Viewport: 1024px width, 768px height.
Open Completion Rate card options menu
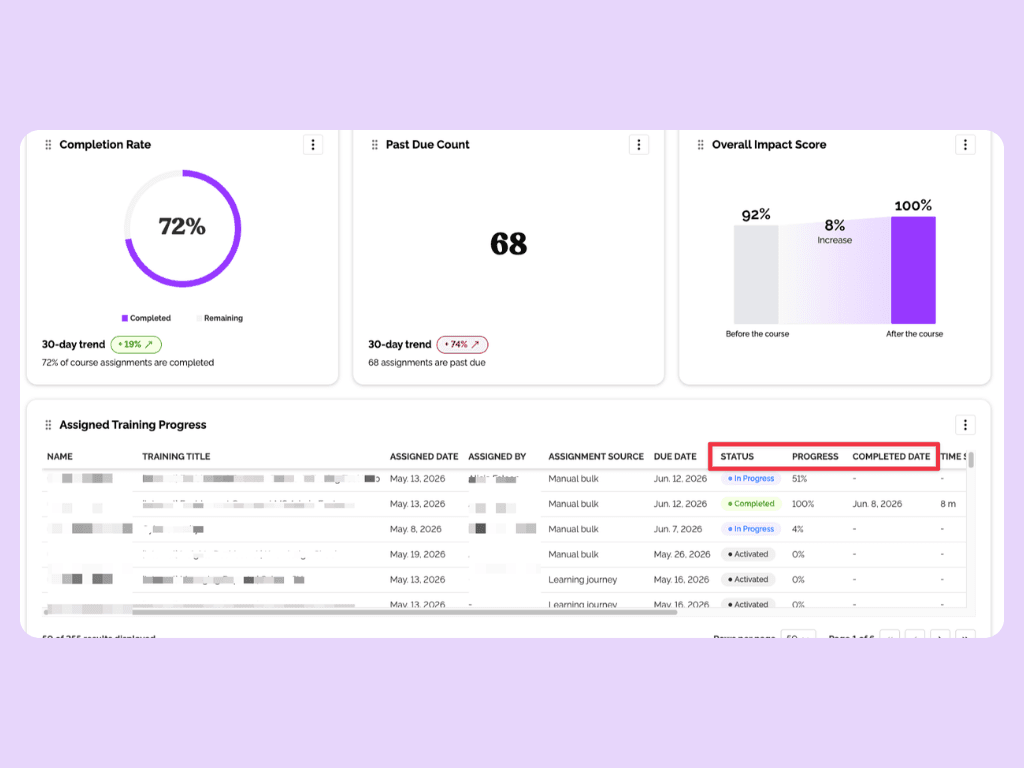pyautogui.click(x=313, y=145)
